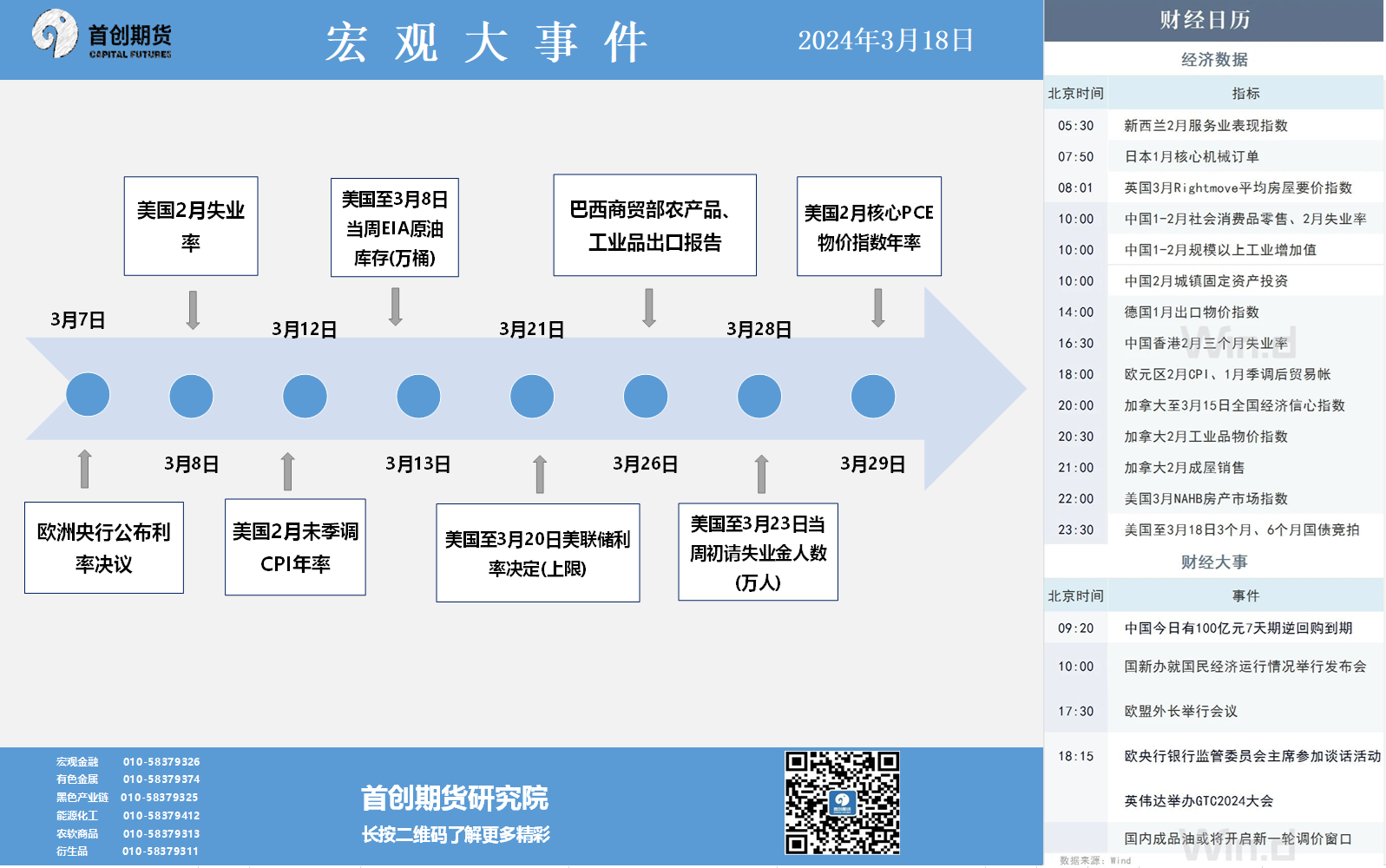
Task: Click 中国今日有100亿元7天期逆回购到期 event
Action: [1213, 628]
